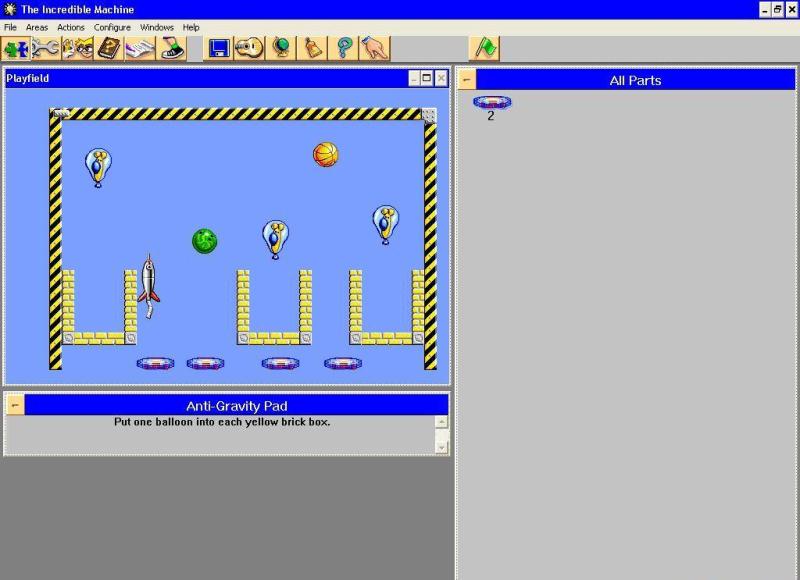The height and width of the screenshot is (580, 800).
Task: Click the wrench toolbar icon
Action: coord(47,48)
